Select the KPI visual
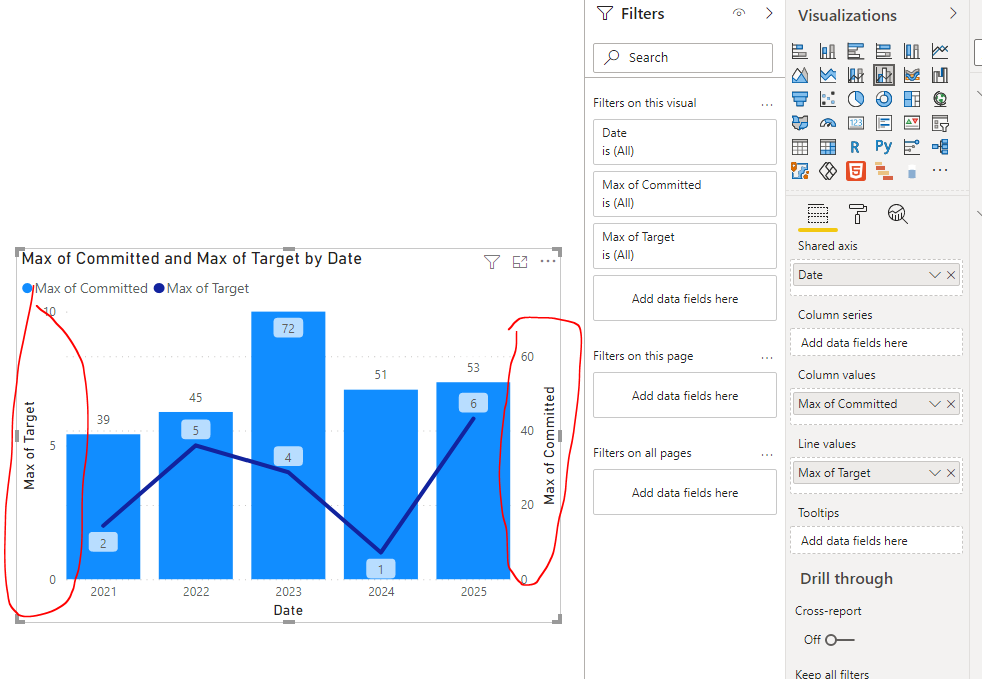Viewport: 982px width, 679px height. 912,123
